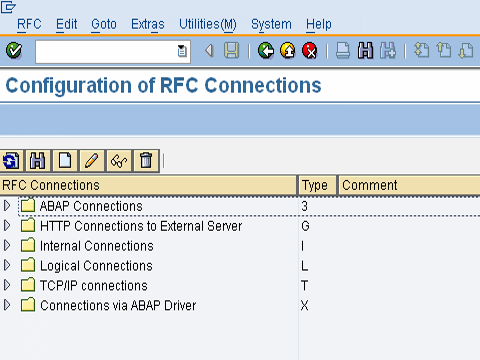This screenshot has width=480, height=360.
Task: Click the TCP/IP connections folder icon
Action: 28,285
